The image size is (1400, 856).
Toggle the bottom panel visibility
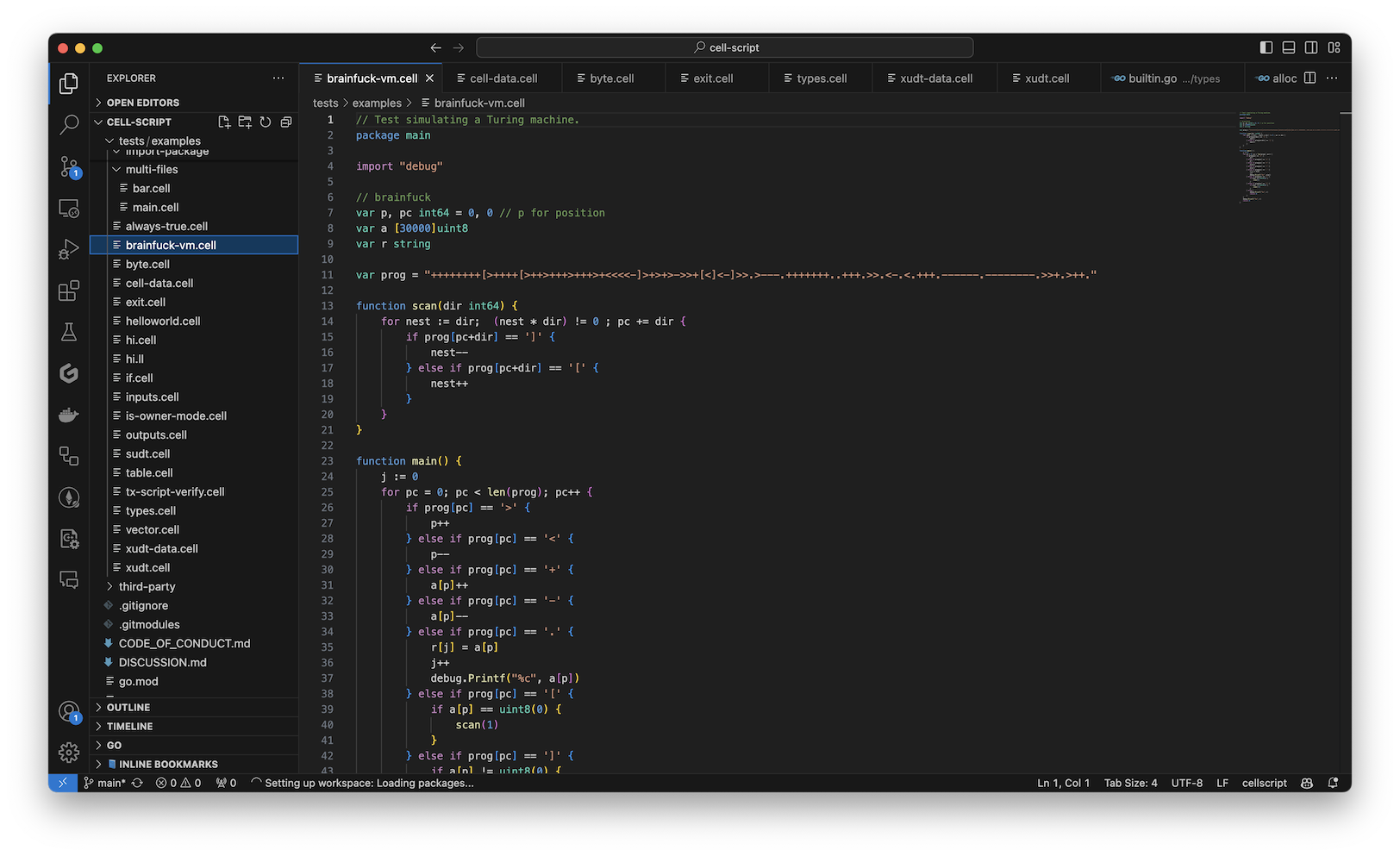[1289, 47]
